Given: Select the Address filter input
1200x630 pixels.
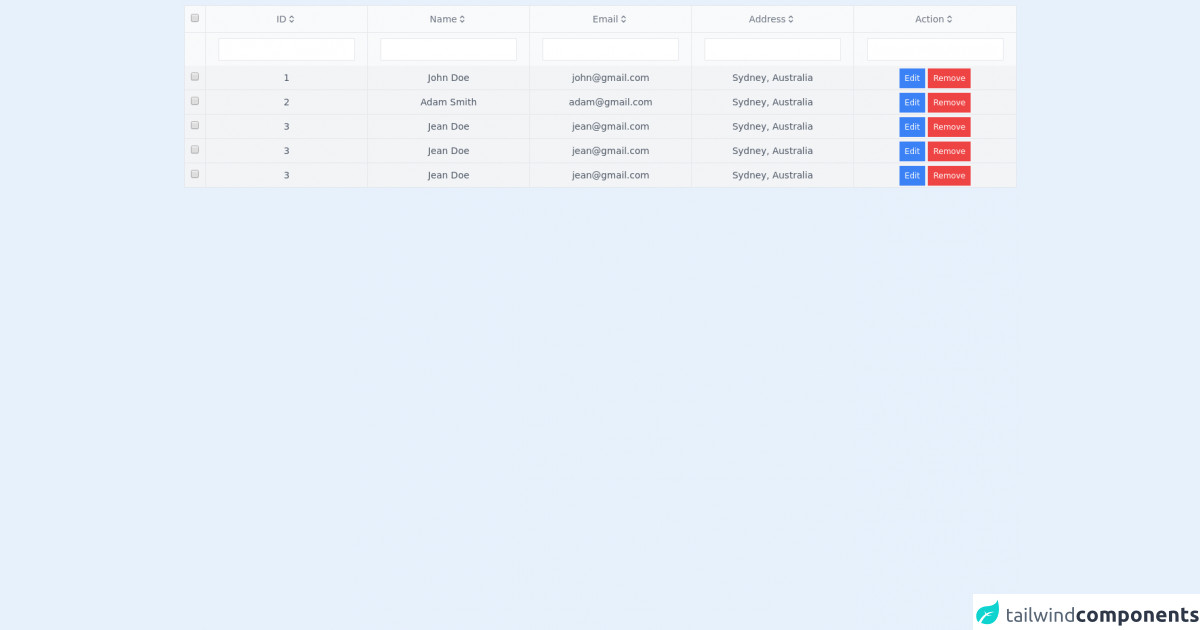Looking at the screenshot, I should 772,49.
